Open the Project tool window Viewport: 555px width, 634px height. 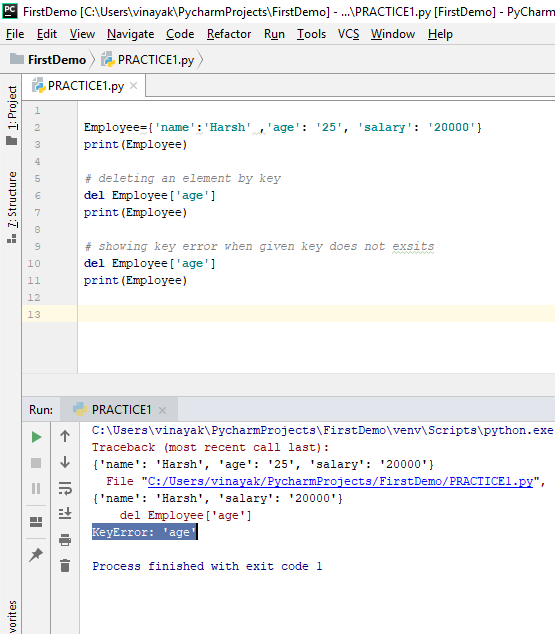[12, 115]
